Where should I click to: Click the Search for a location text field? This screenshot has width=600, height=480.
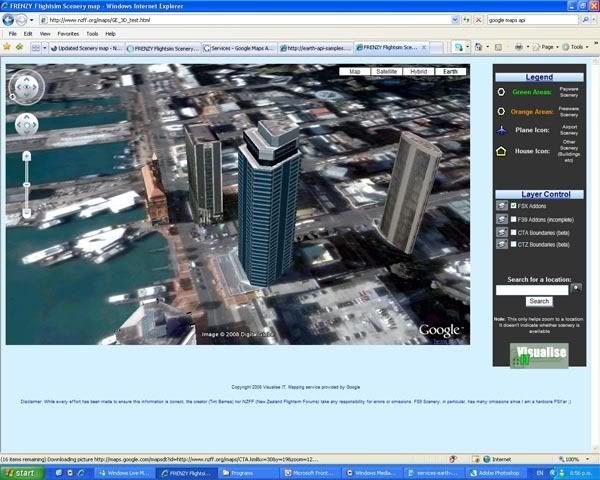point(532,289)
